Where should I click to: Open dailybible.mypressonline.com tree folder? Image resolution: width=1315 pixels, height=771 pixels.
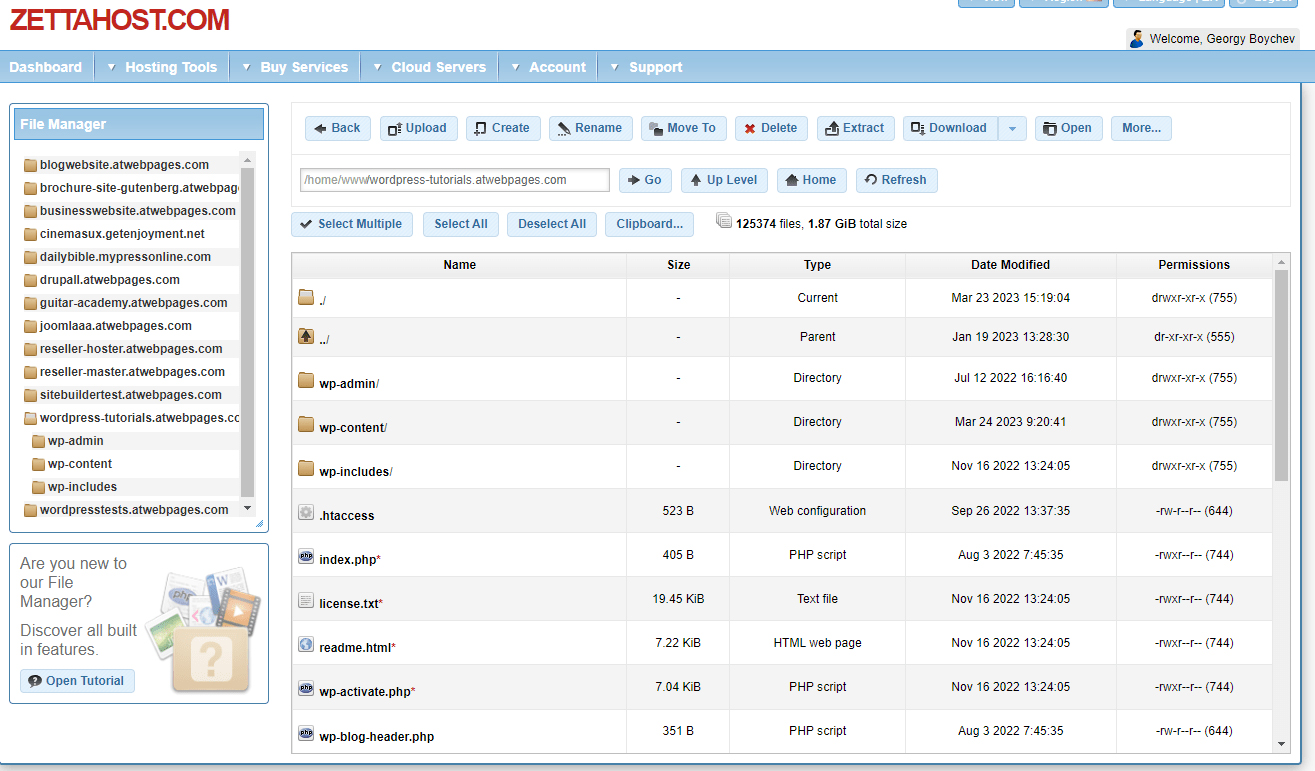point(125,257)
